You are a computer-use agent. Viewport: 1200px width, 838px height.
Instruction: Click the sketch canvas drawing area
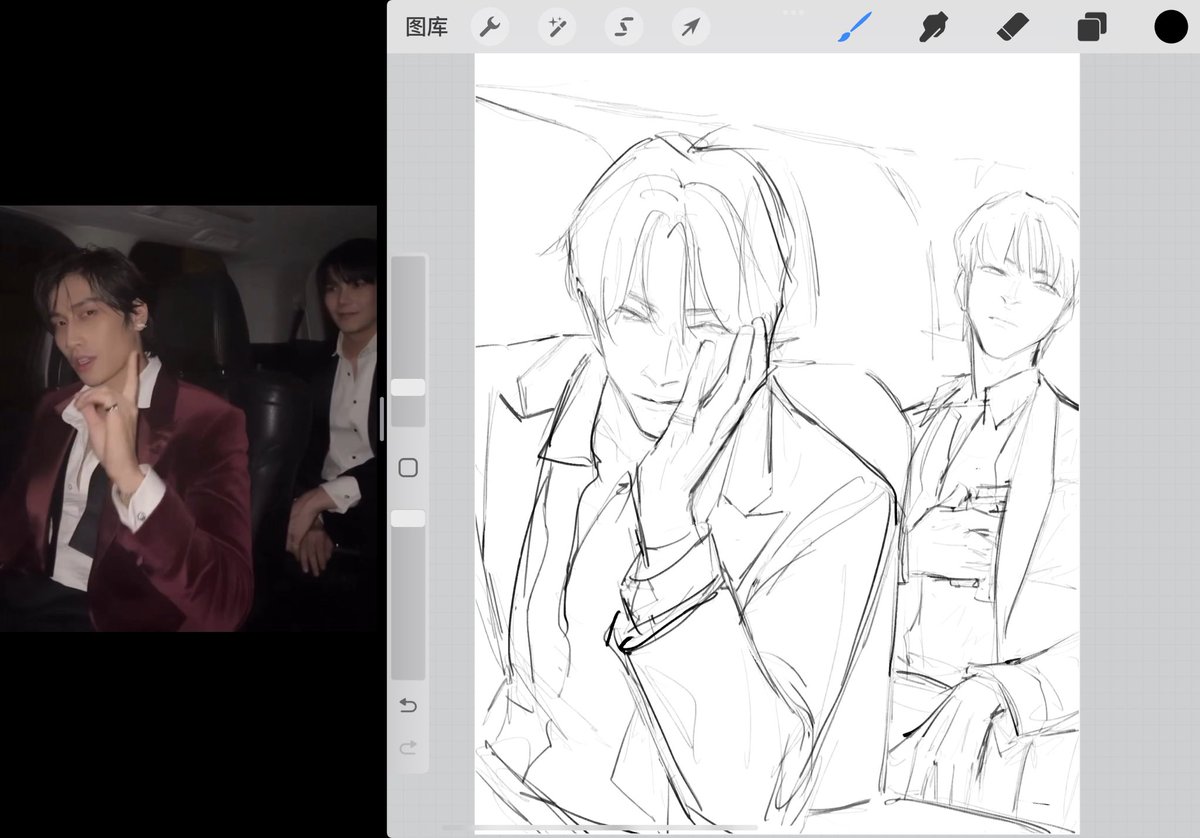click(777, 443)
